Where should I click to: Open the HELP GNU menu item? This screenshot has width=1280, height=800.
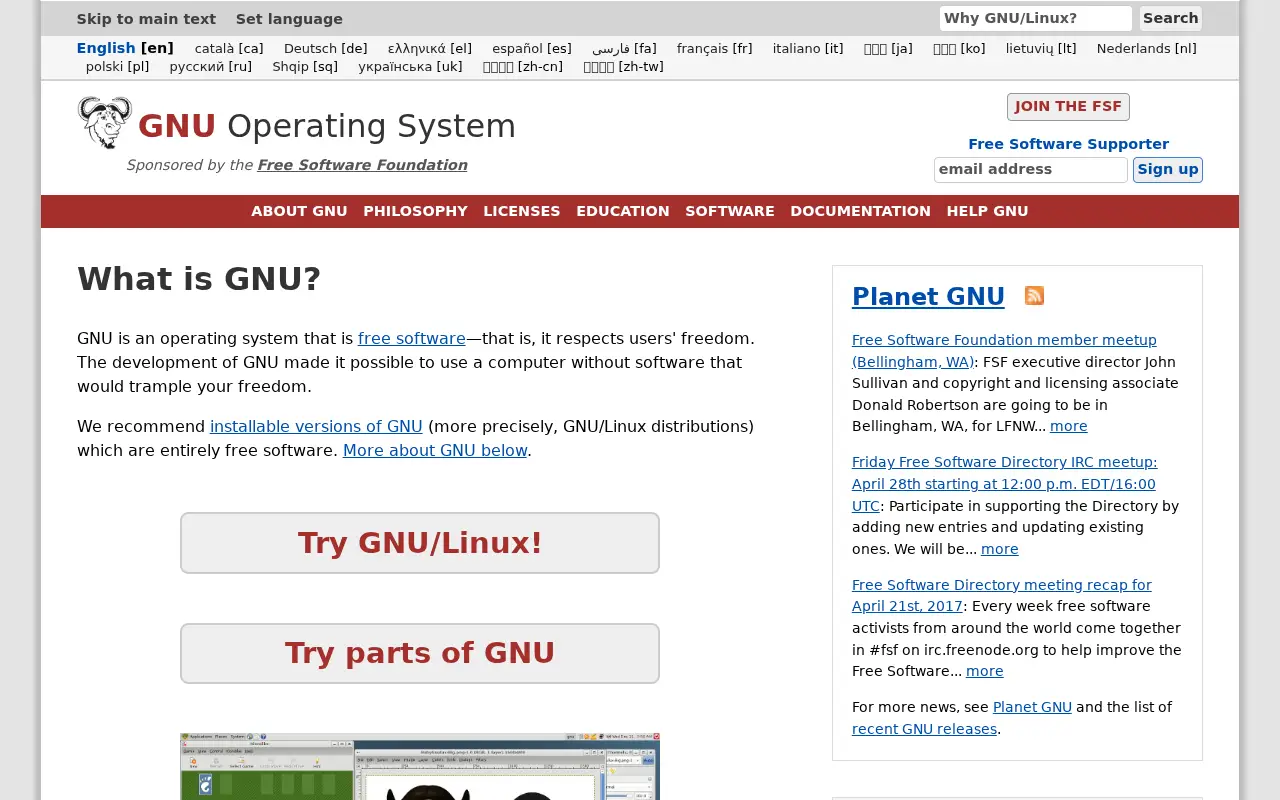tap(987, 211)
